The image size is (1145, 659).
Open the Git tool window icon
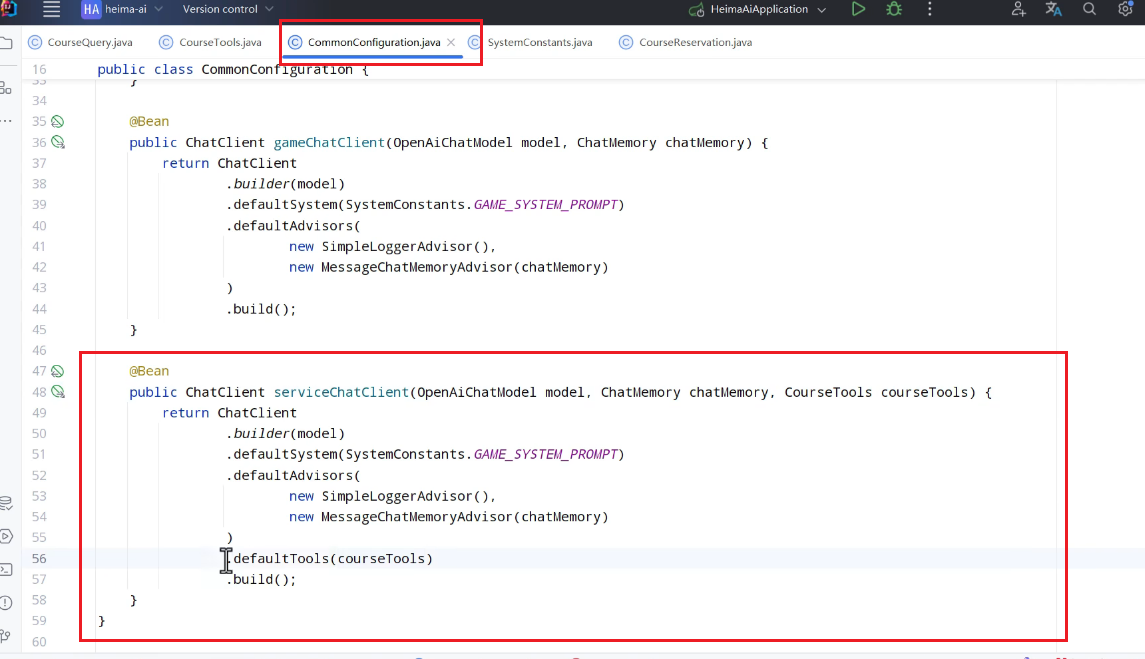coord(6,636)
